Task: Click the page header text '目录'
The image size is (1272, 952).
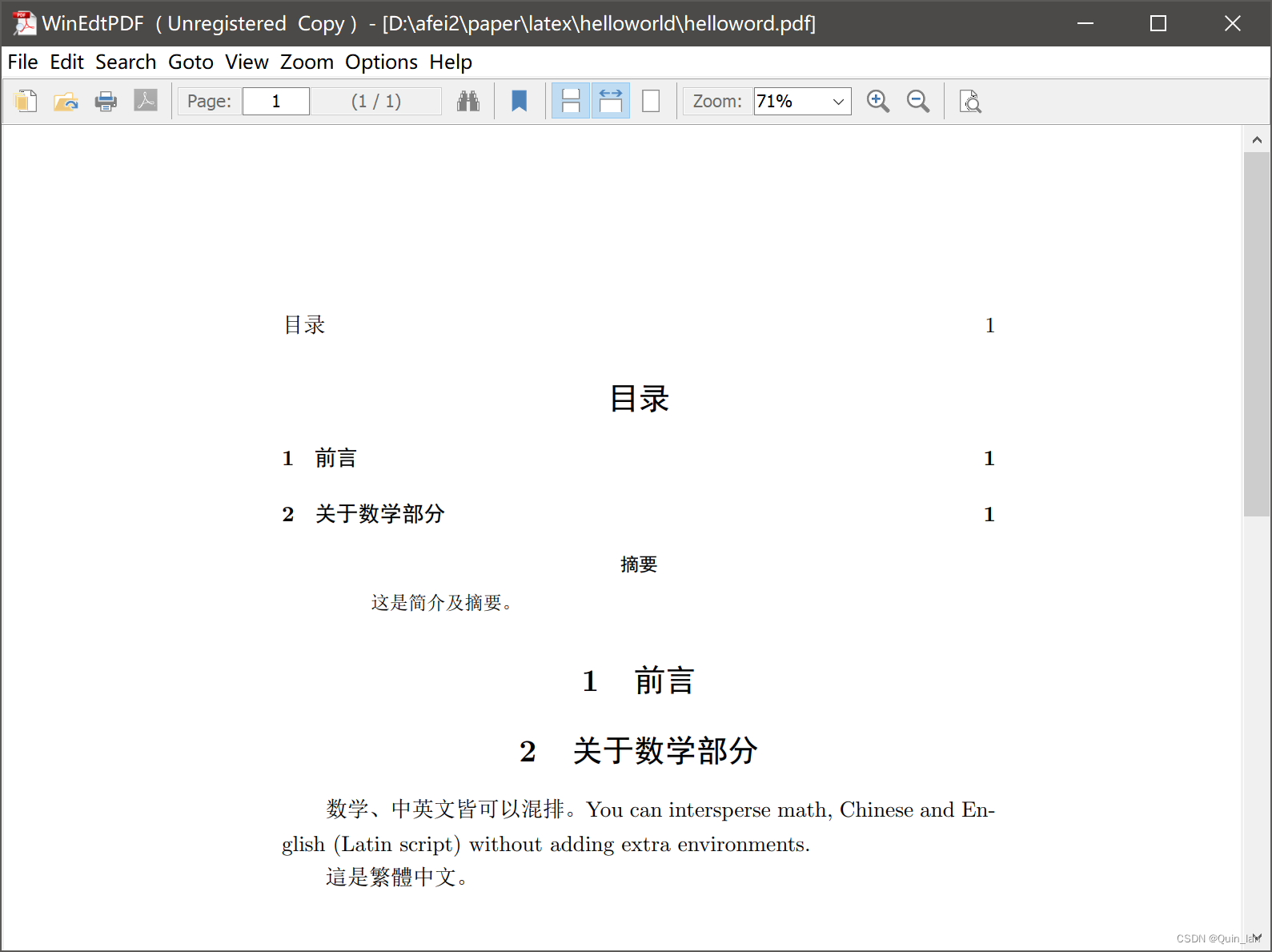Action: [304, 325]
